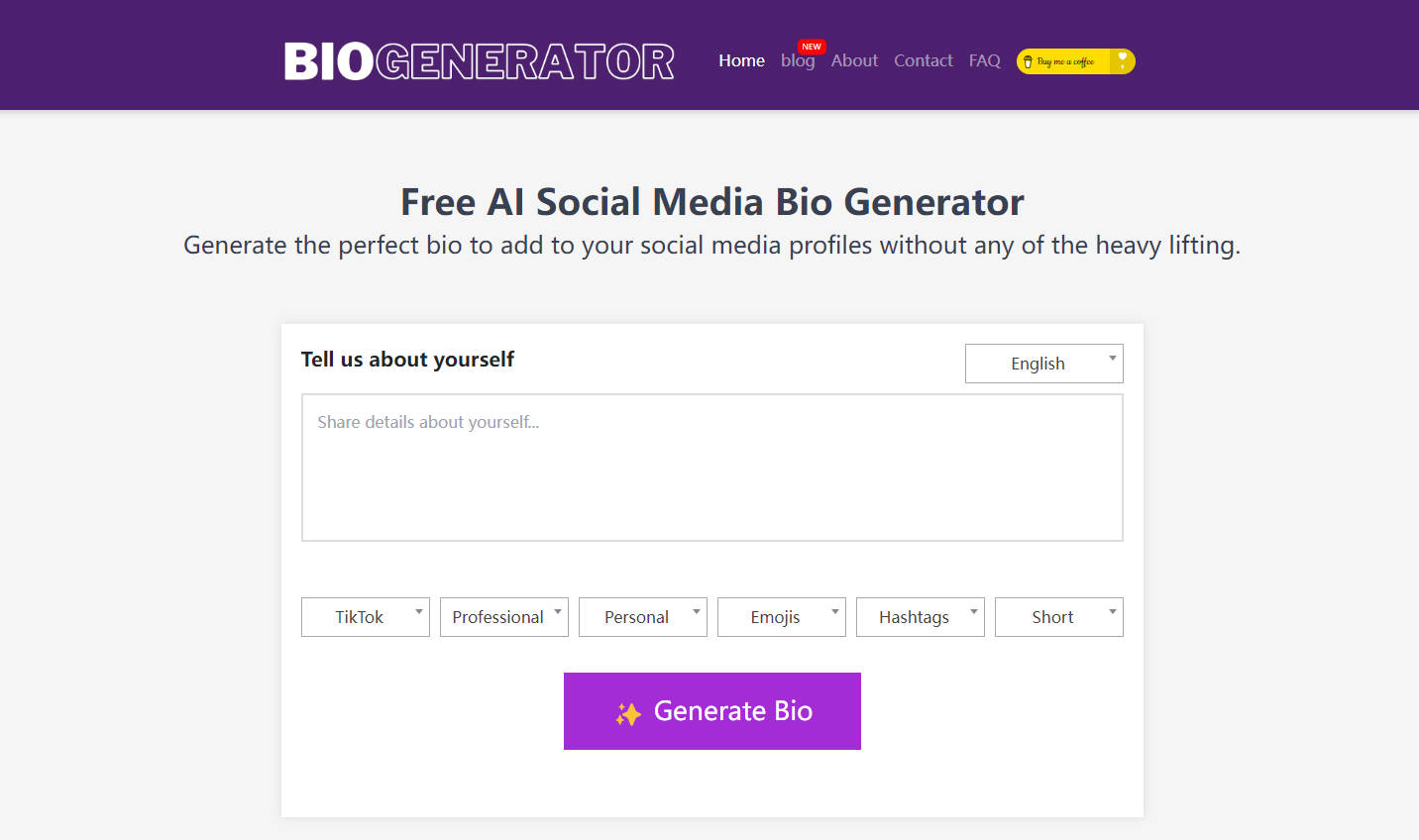This screenshot has height=840, width=1419.
Task: Click the TikTok dropdown chevron
Action: tap(419, 611)
